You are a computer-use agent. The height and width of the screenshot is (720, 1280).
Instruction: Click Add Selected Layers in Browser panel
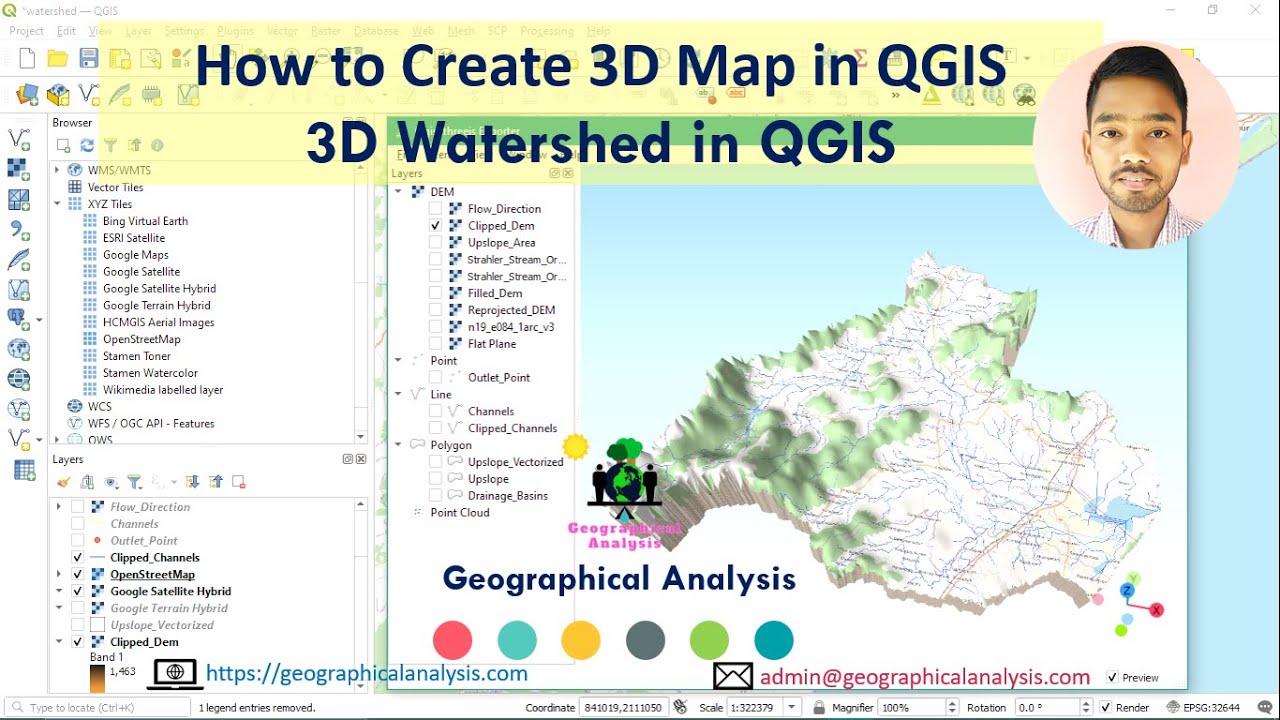click(x=63, y=146)
